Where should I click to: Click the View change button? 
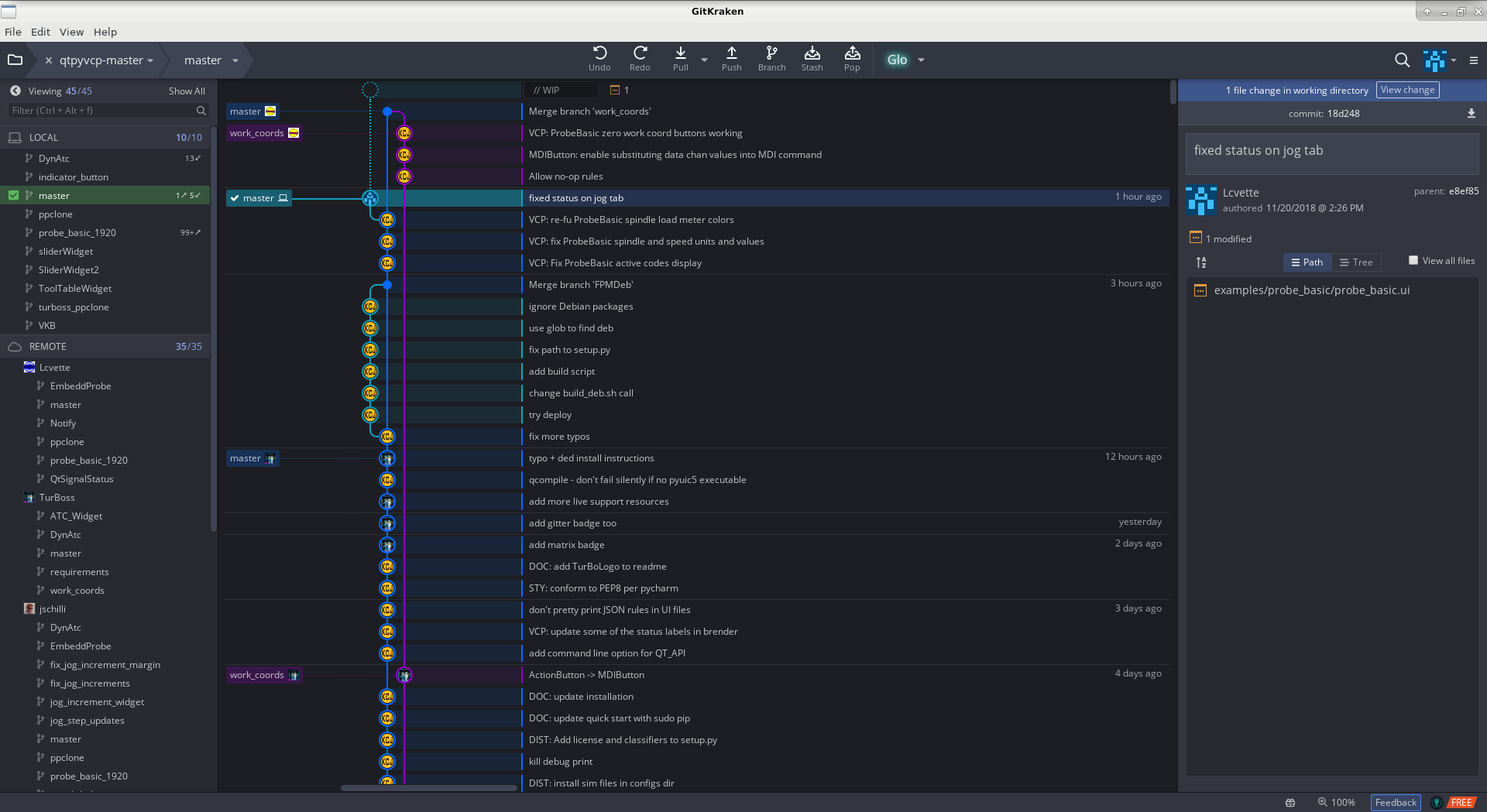1407,90
